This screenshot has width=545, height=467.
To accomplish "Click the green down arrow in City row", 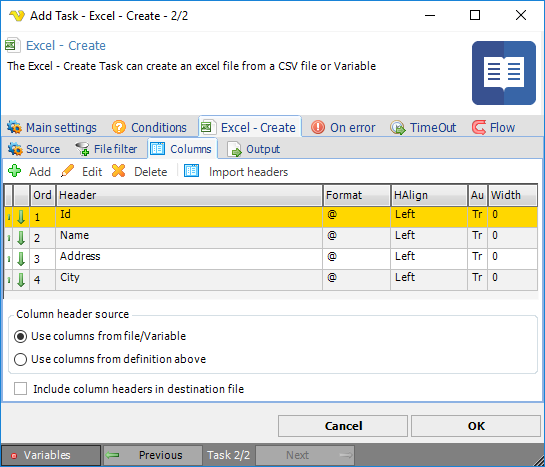I will pos(21,280).
